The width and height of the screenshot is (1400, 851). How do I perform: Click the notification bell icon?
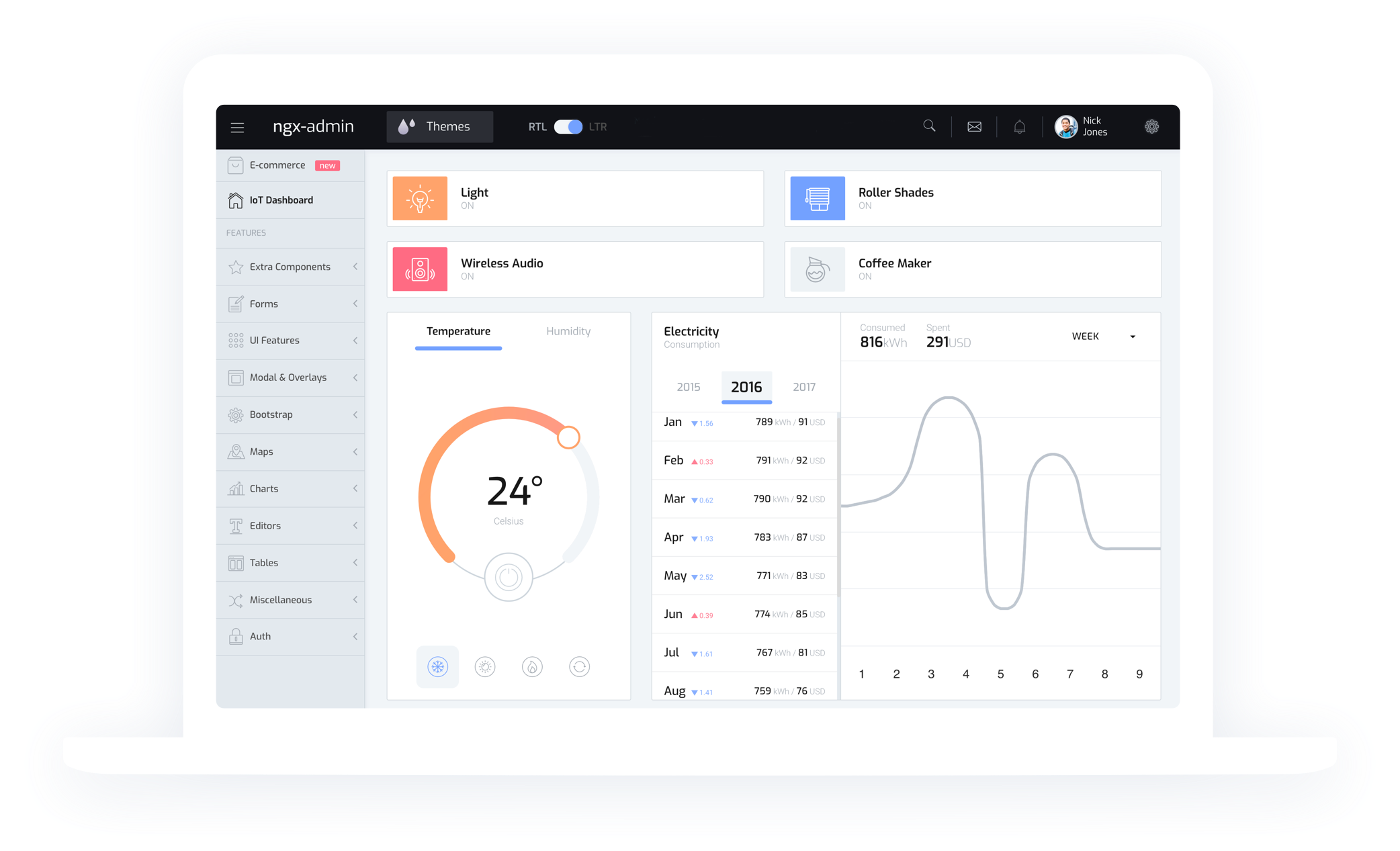point(1019,126)
